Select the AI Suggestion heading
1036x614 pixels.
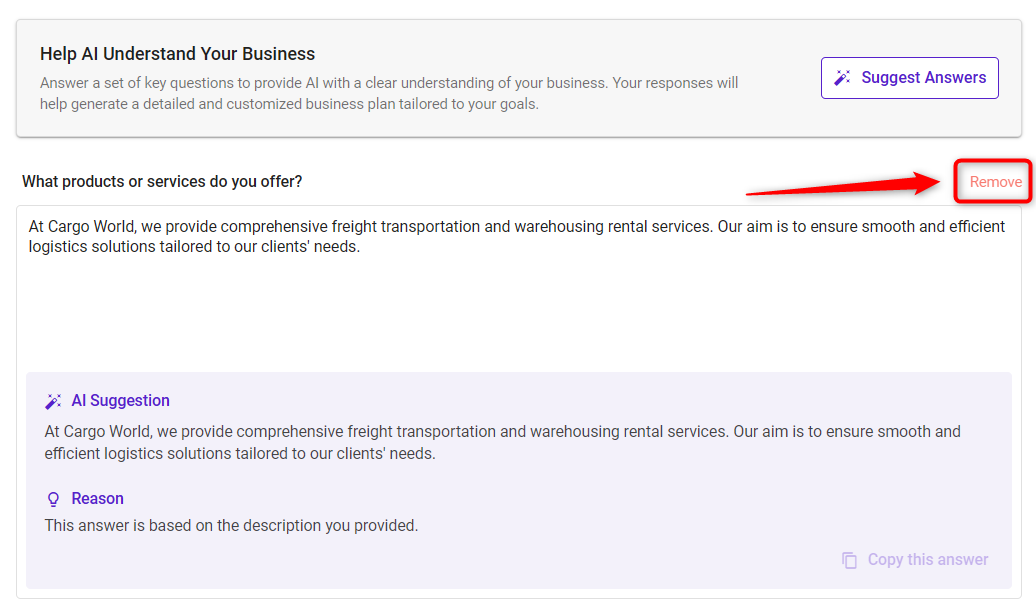tap(120, 401)
